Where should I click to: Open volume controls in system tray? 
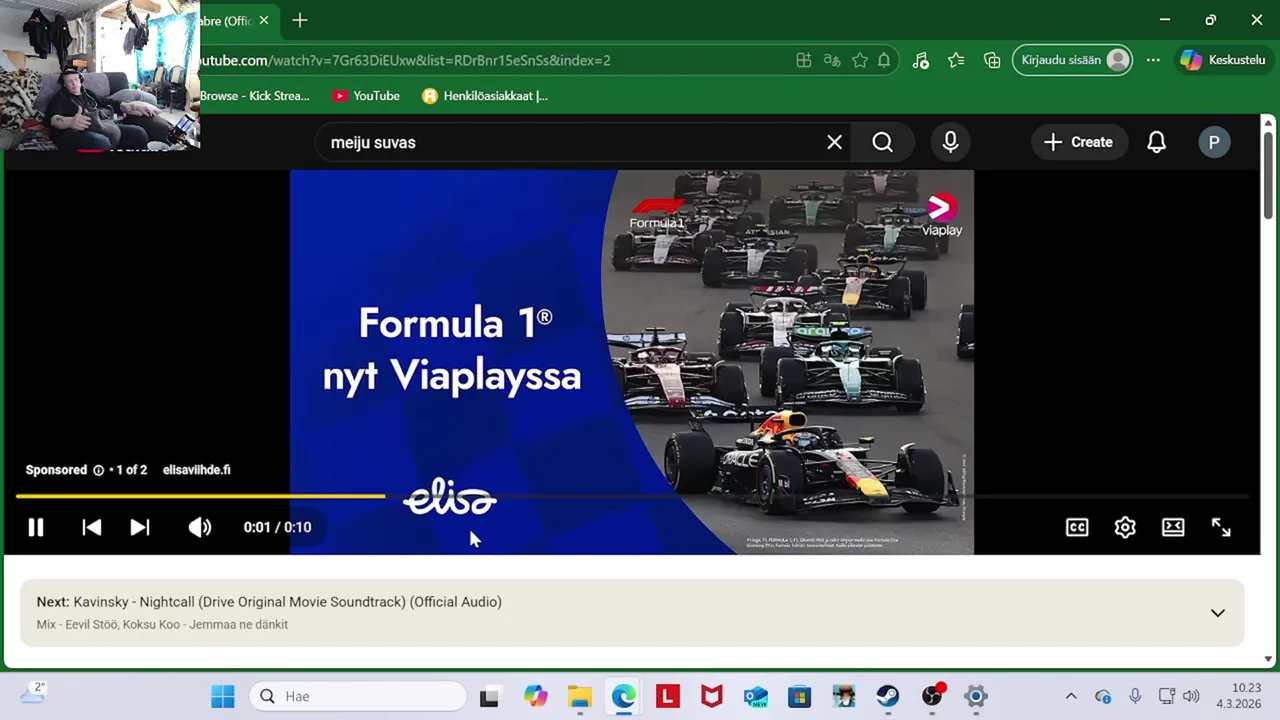pyautogui.click(x=1190, y=696)
